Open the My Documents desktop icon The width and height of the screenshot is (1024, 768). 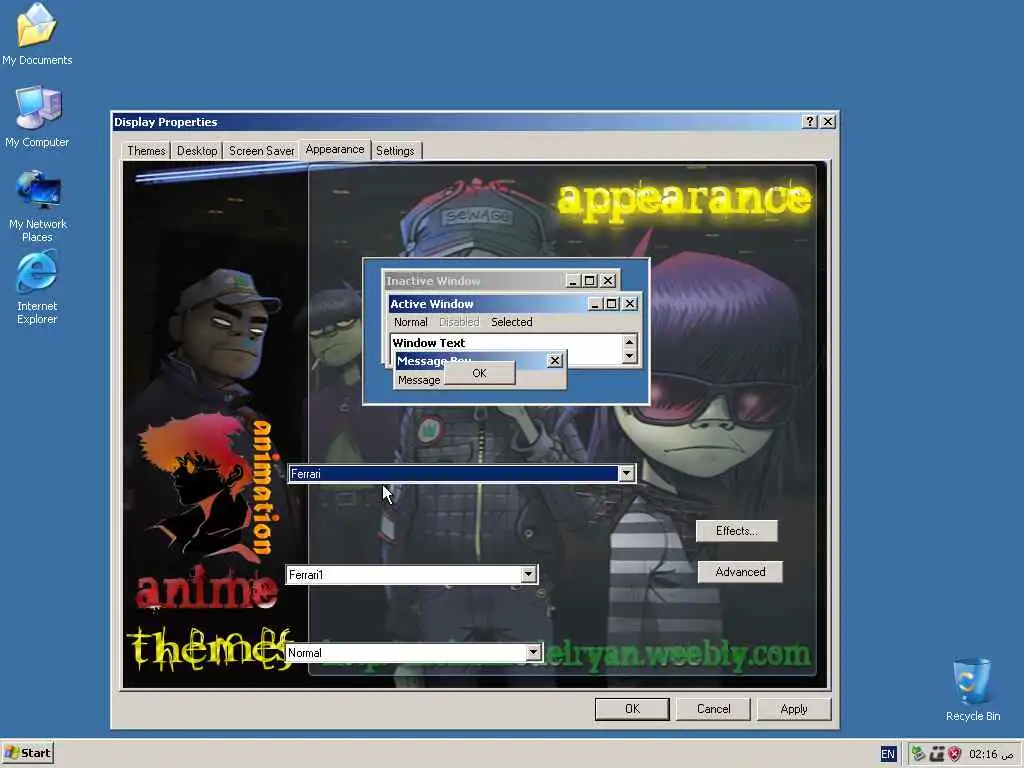[37, 35]
